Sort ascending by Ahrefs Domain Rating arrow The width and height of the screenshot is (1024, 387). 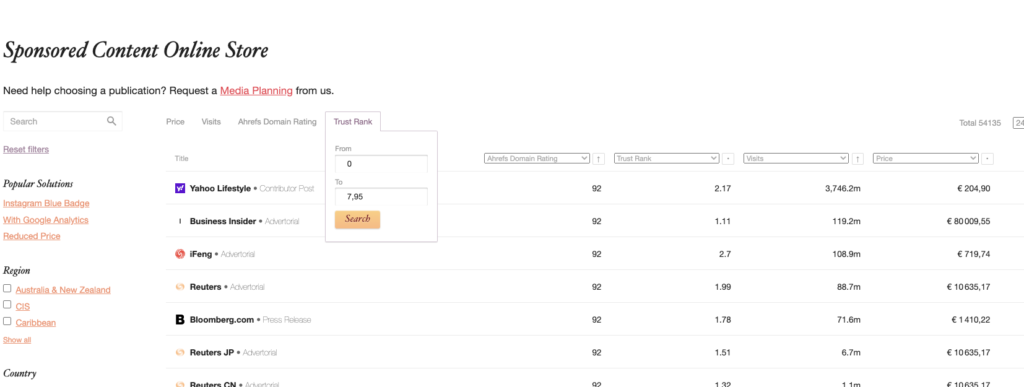(599, 159)
